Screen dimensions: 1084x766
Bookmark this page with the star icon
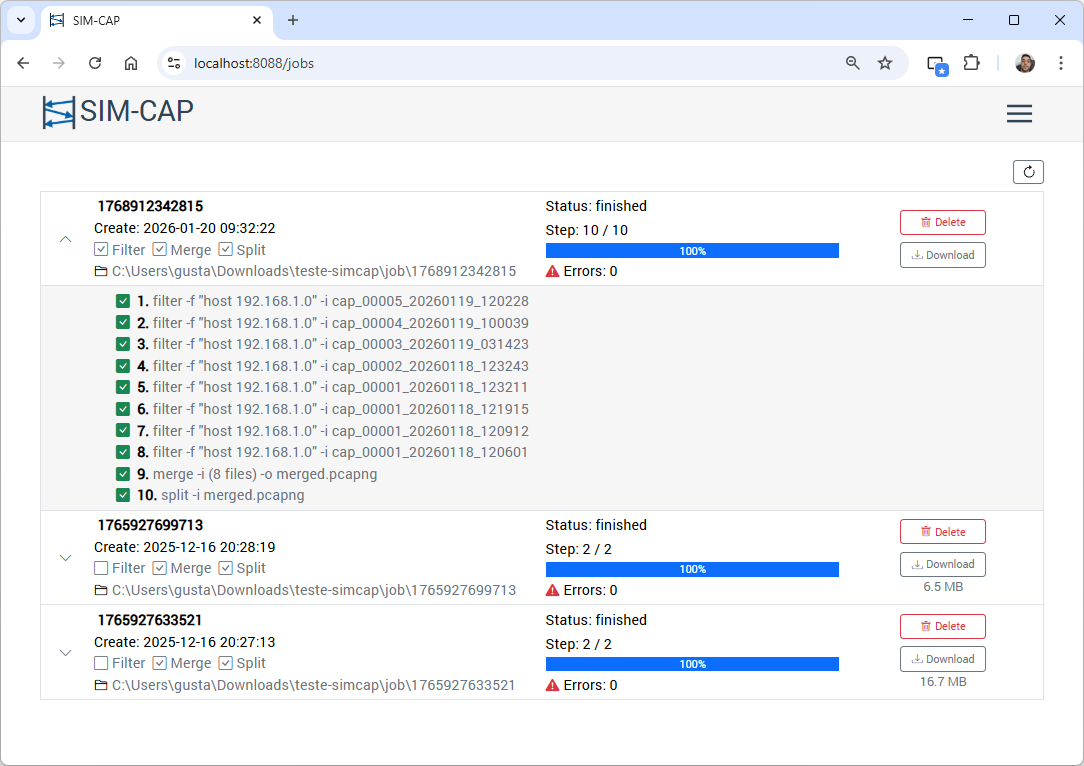pos(885,63)
